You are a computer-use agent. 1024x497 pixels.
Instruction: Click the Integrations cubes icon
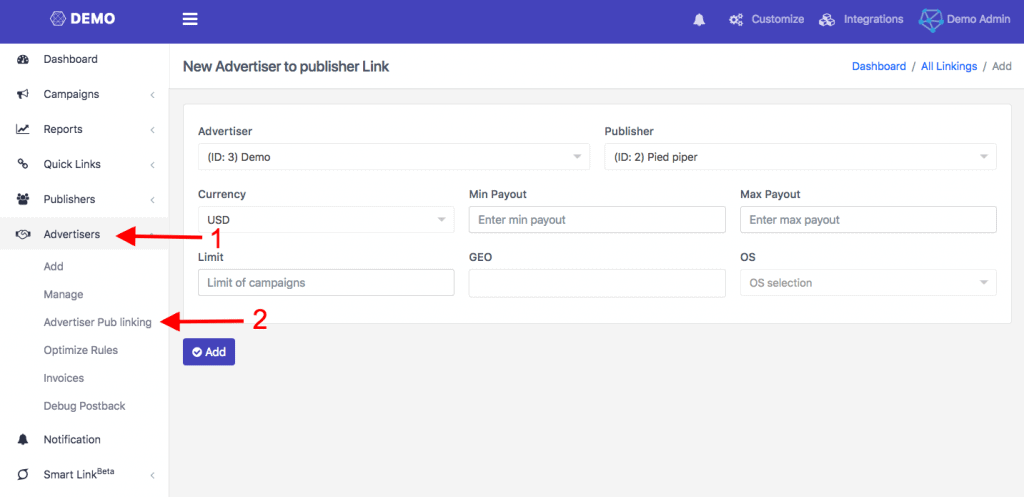point(827,20)
